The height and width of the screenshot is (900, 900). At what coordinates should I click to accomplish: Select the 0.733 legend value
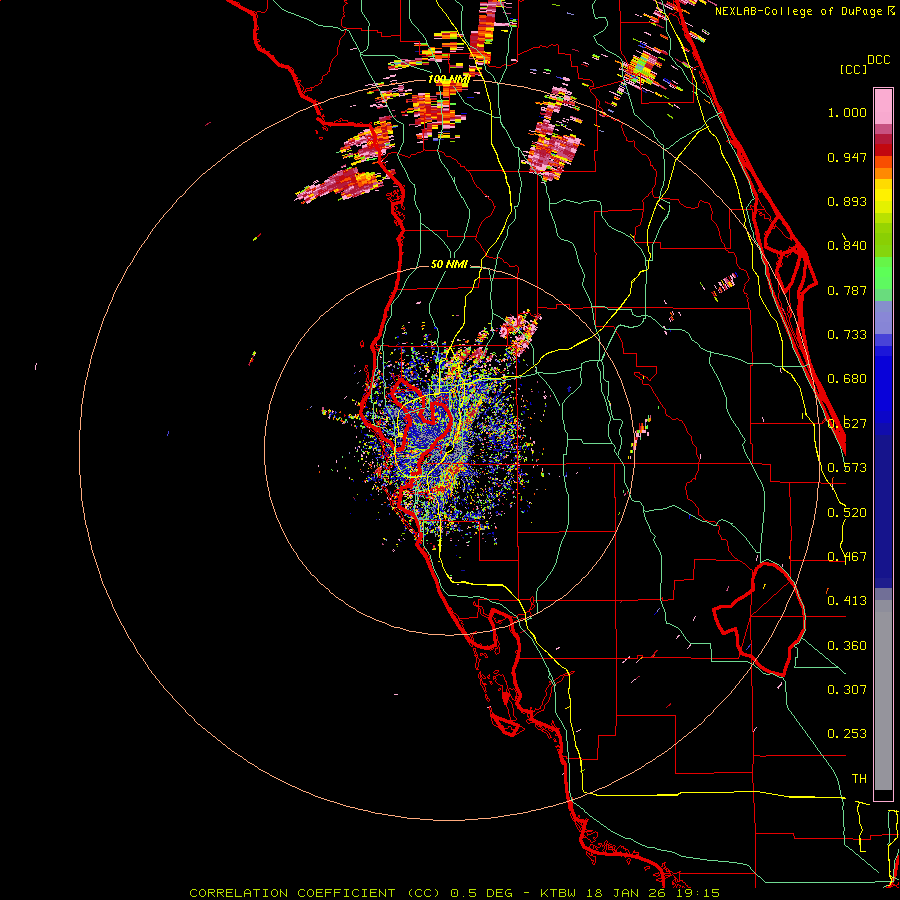click(x=847, y=335)
